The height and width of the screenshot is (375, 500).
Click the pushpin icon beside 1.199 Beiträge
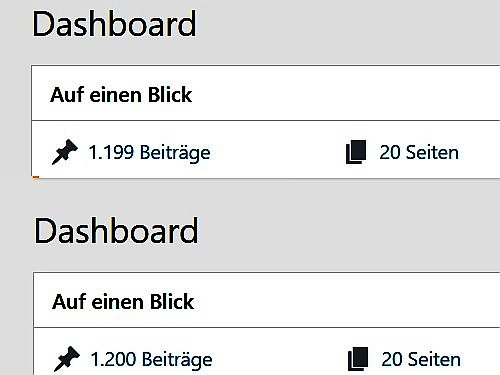pos(65,152)
